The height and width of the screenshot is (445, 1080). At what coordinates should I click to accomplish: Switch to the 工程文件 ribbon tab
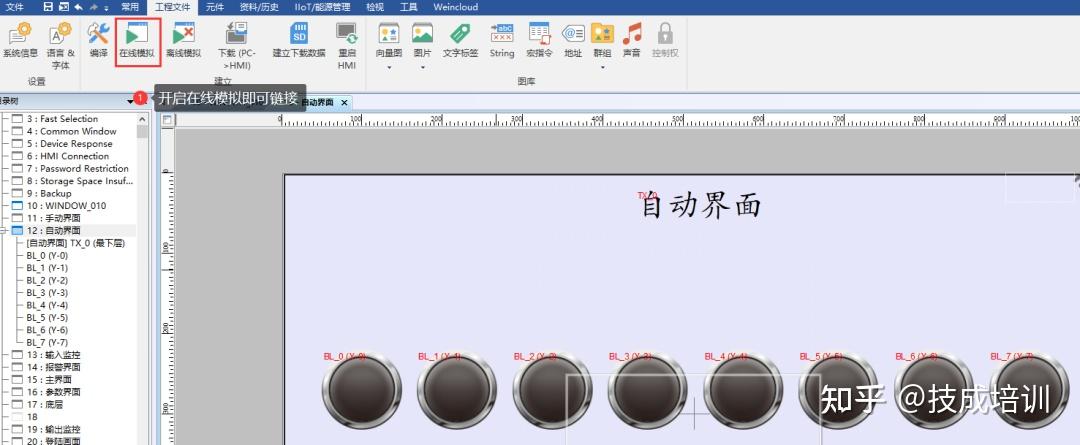click(172, 7)
